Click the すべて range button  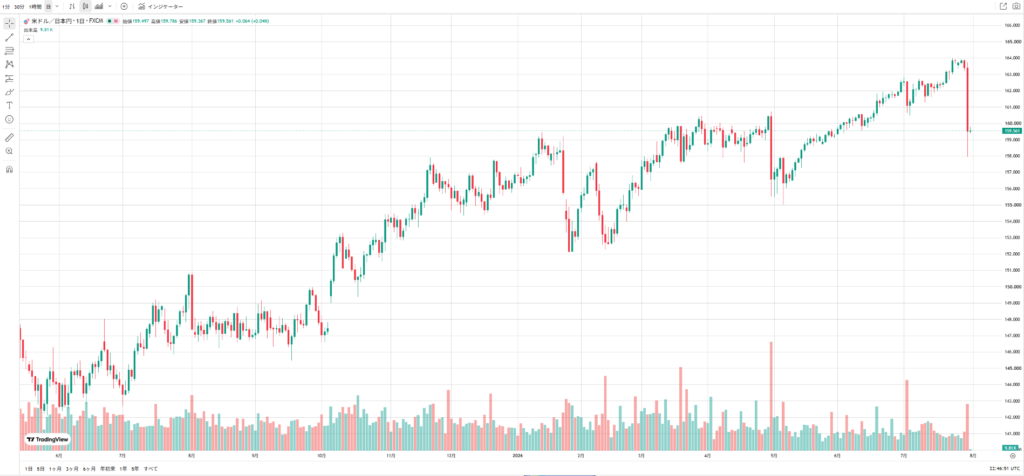(151, 469)
